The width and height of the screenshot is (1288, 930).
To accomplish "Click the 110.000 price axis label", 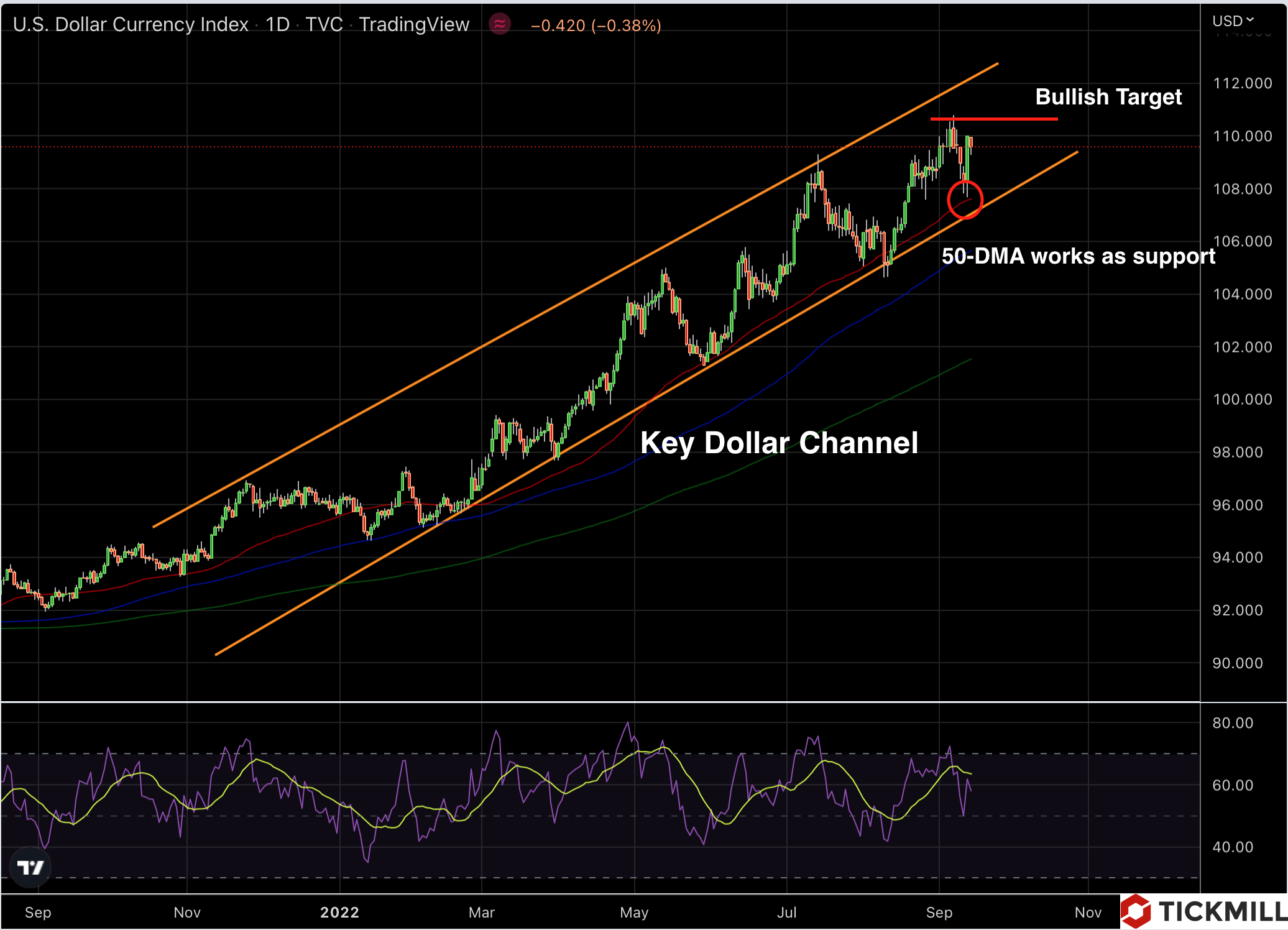I will (1242, 136).
